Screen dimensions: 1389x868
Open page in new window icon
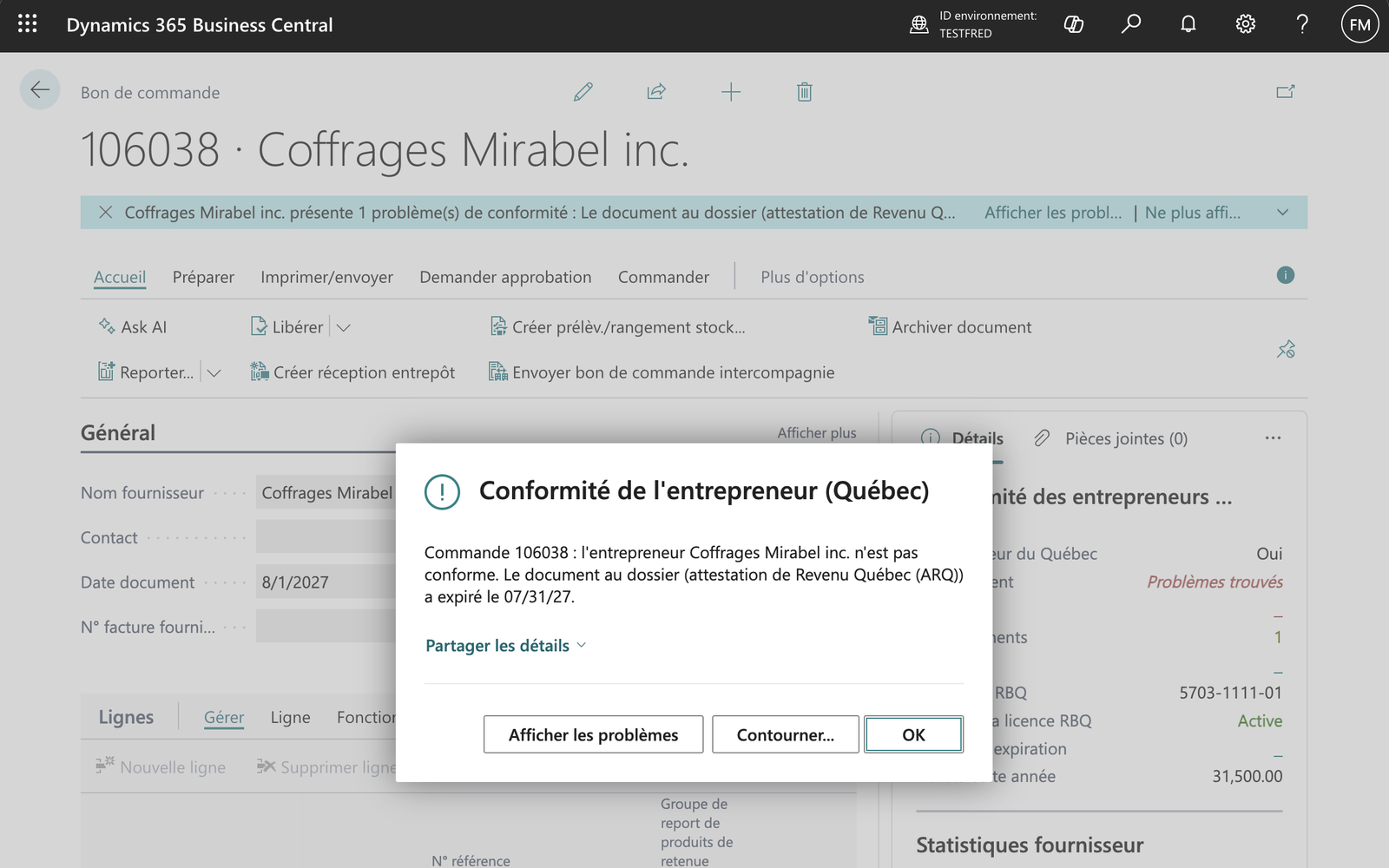[x=1286, y=91]
